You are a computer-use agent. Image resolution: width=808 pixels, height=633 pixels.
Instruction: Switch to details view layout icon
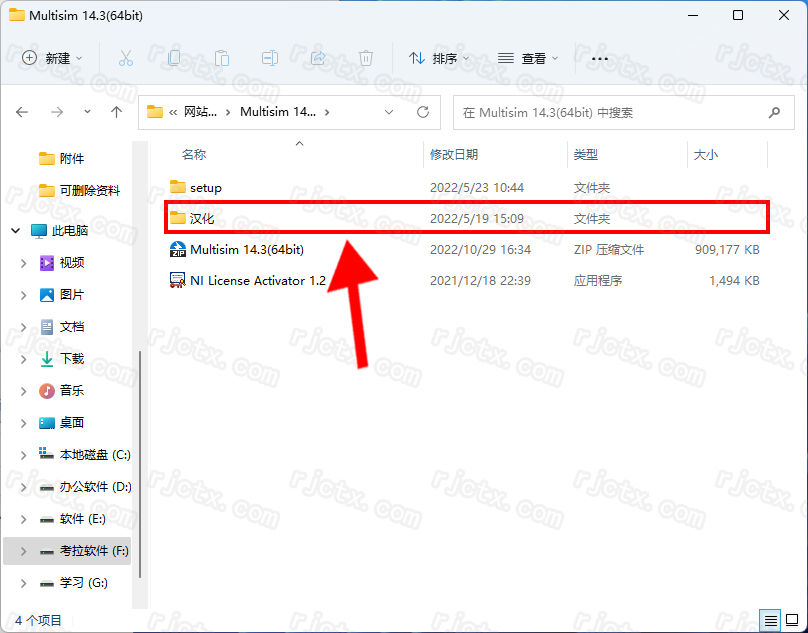click(x=768, y=620)
